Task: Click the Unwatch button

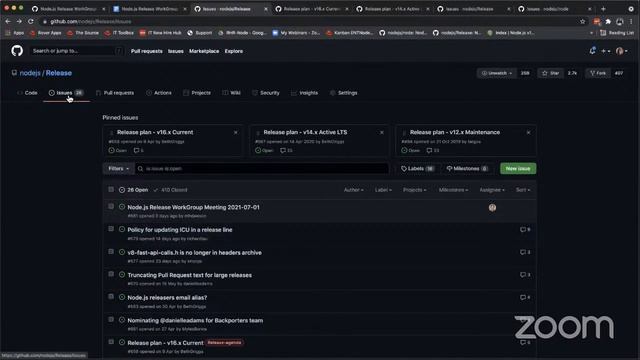Action: (497, 73)
